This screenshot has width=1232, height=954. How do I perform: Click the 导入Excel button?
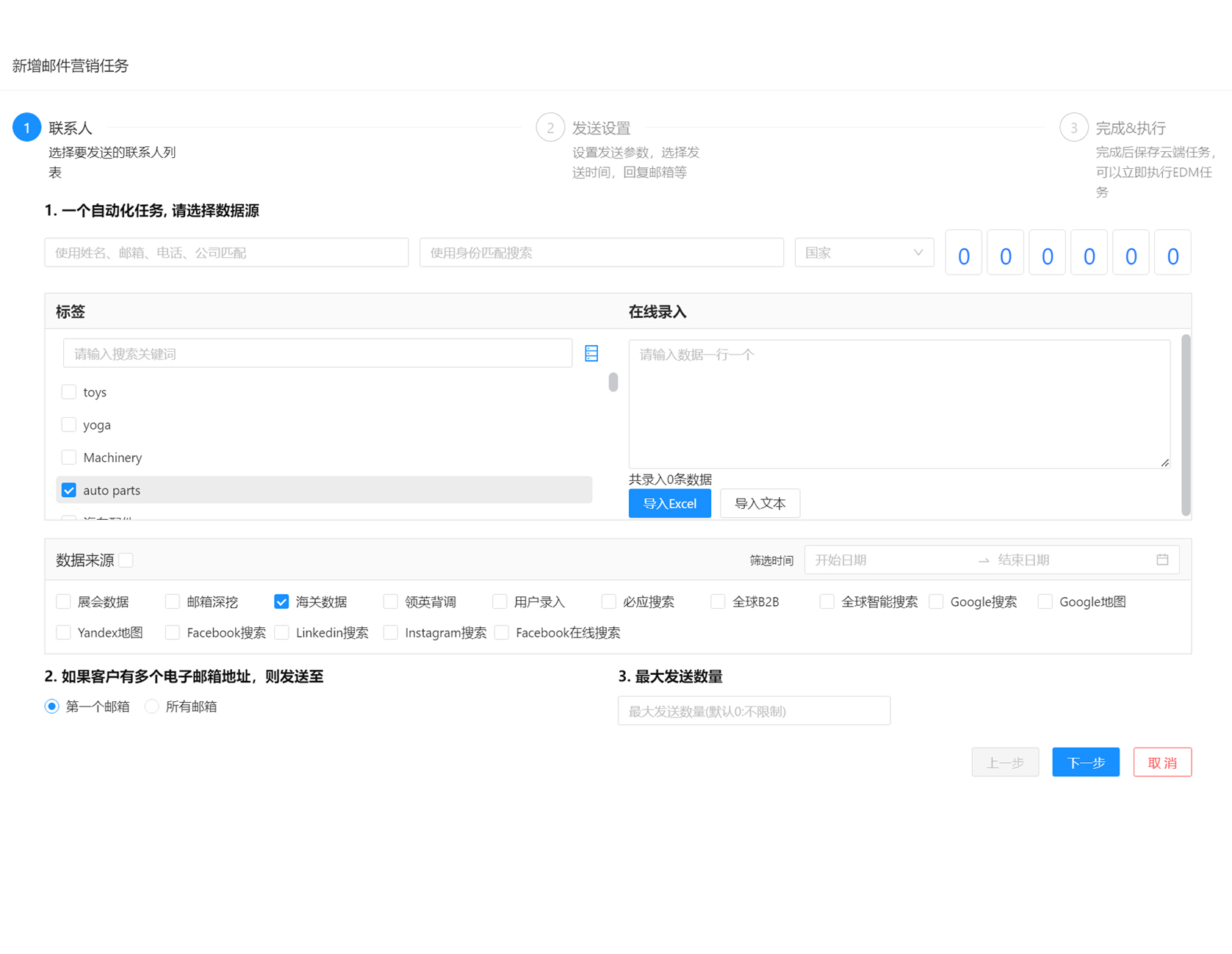point(669,504)
